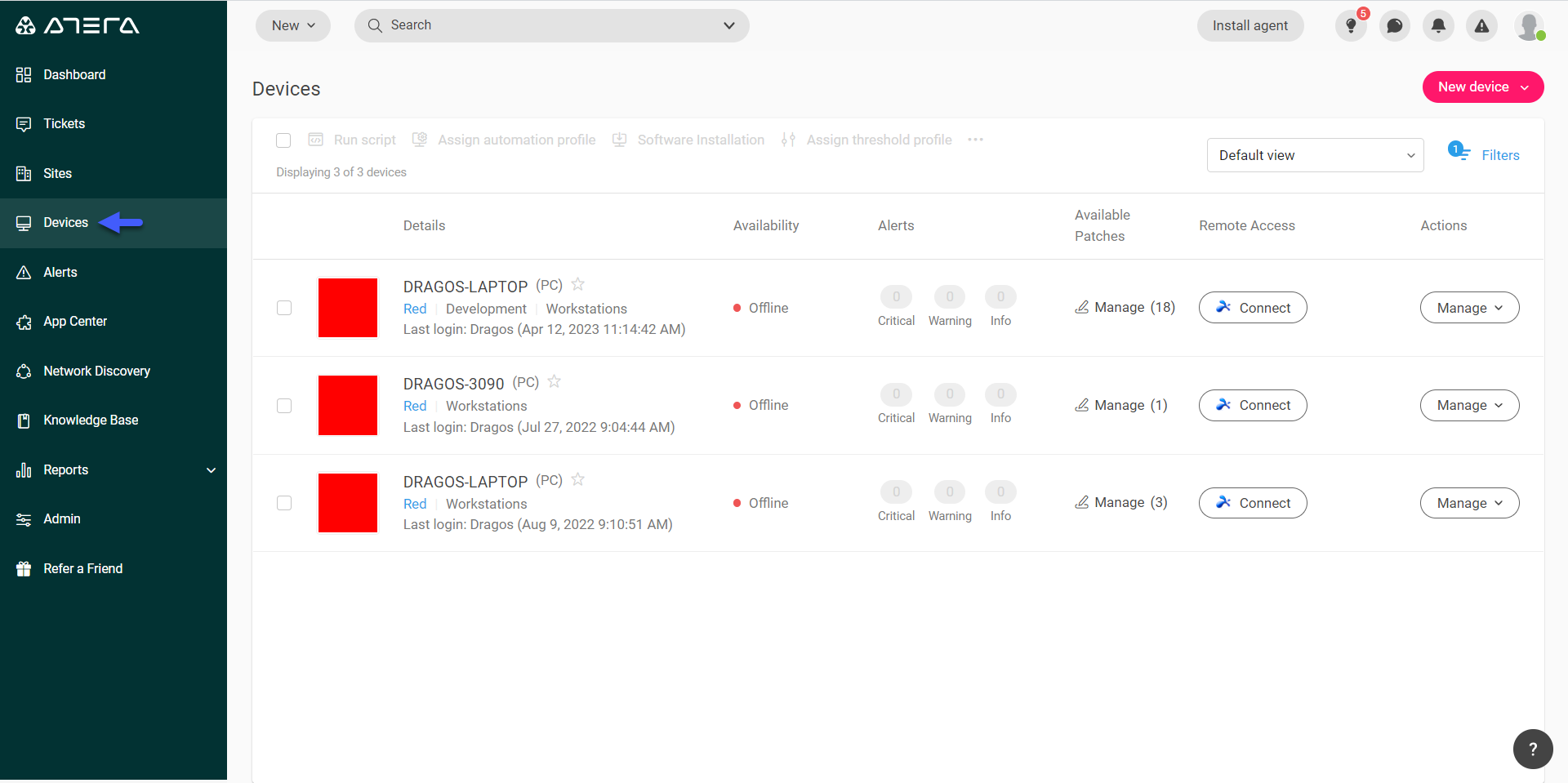Favorite first DRAGOS-LAPTOP with star icon
Viewport: 1568px width, 783px height.
577,284
